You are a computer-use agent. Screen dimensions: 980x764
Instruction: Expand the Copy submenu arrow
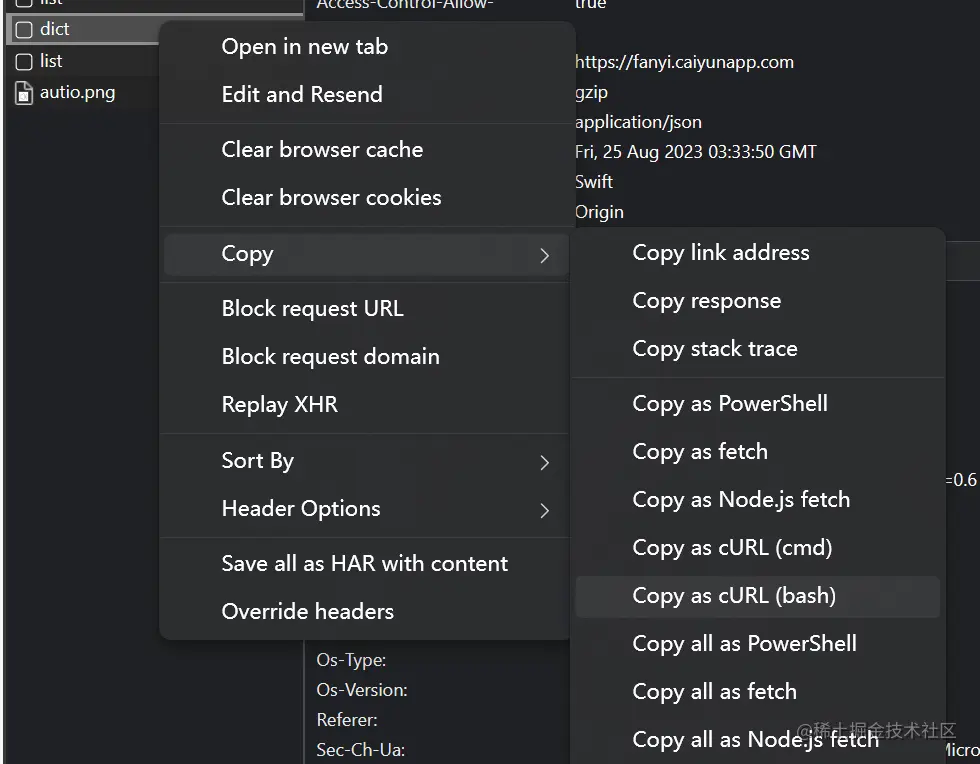coord(544,255)
